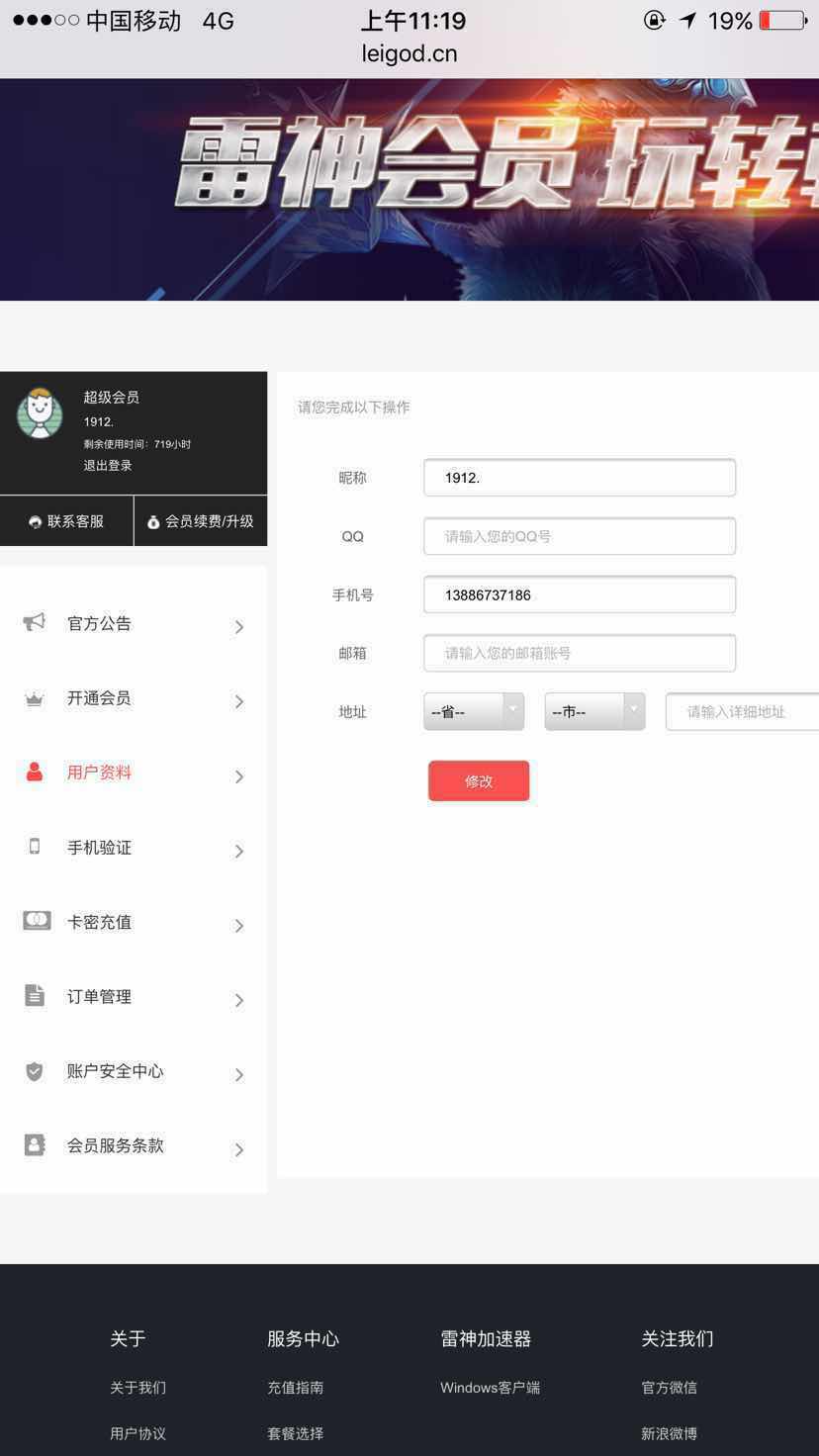This screenshot has height=1456, width=819.
Task: Expand 开通会员 with its chevron arrow
Action: [x=239, y=701]
